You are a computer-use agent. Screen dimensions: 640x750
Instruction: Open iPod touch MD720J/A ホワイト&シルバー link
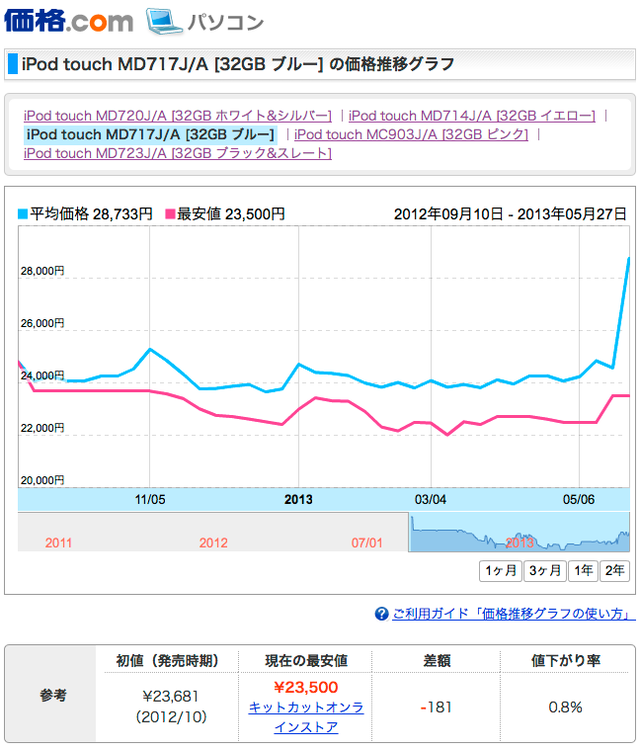(x=177, y=116)
